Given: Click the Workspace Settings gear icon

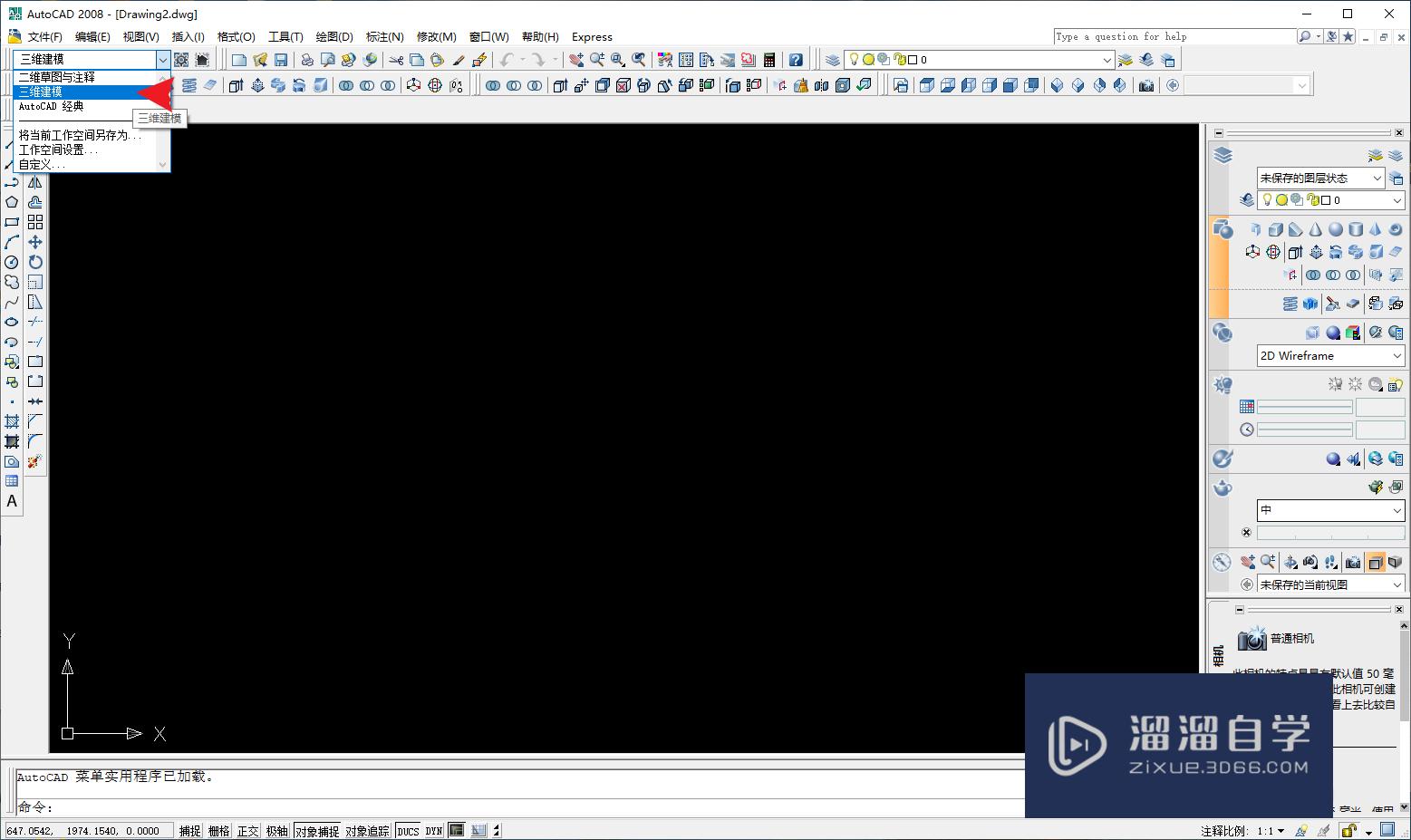Looking at the screenshot, I should (x=181, y=60).
